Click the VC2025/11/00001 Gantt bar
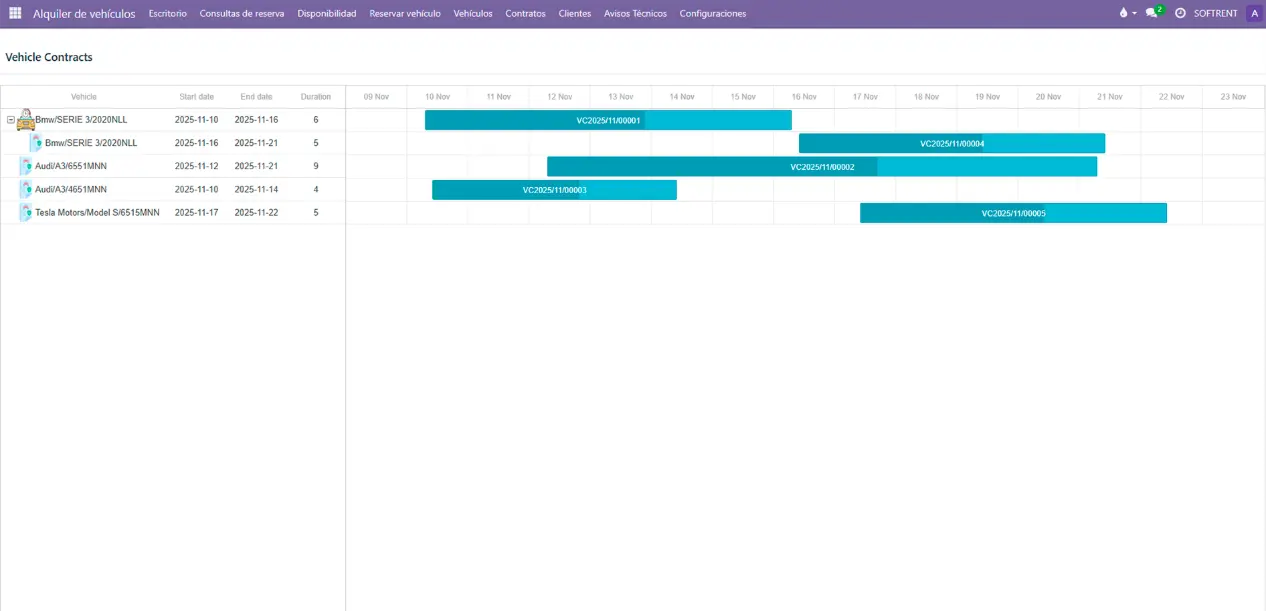Viewport: 1266px width, 611px height. pyautogui.click(x=608, y=120)
